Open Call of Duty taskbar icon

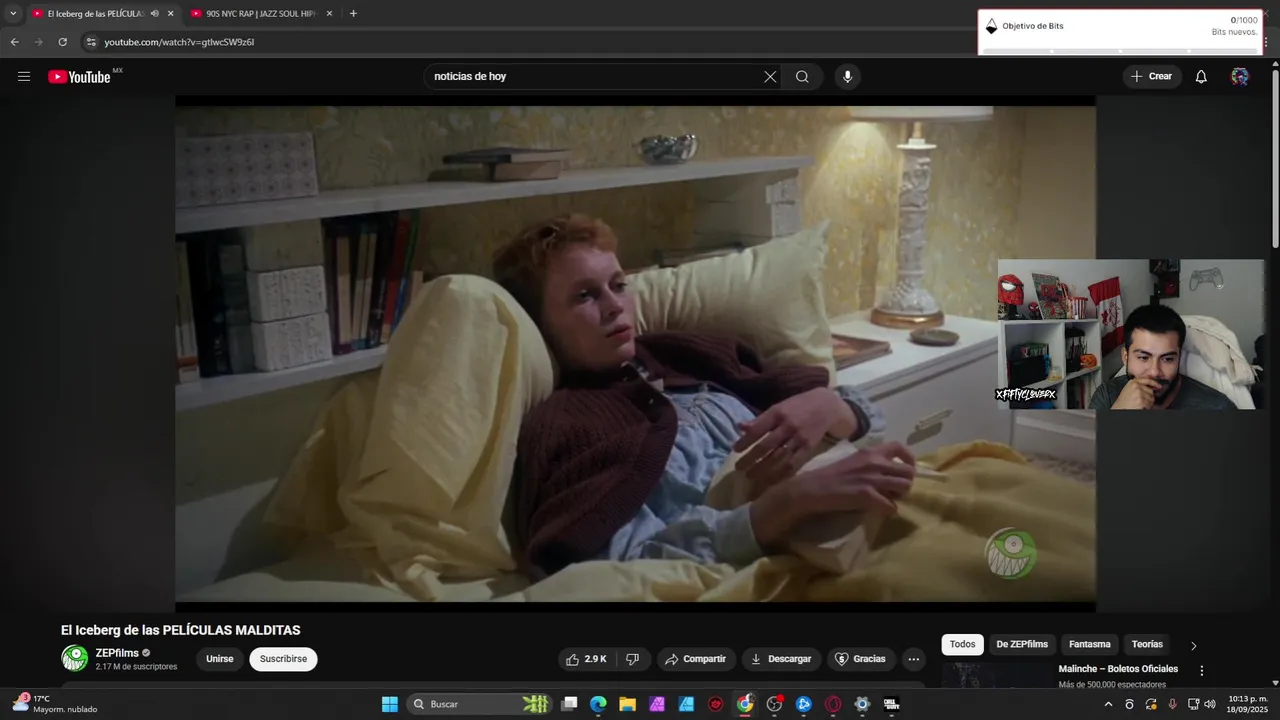coord(891,704)
